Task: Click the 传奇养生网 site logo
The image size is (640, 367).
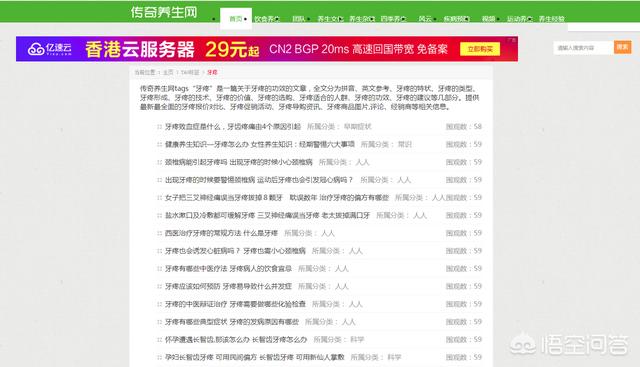Action: 164,12
